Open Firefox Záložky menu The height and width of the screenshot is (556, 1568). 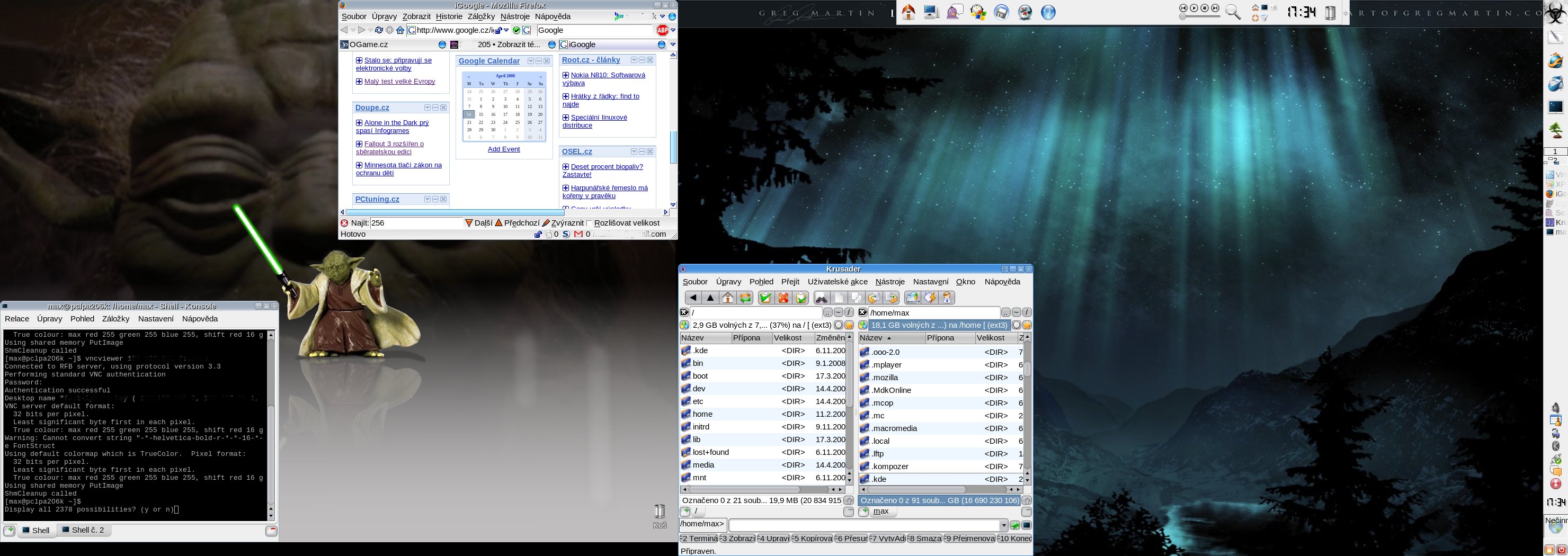click(481, 16)
